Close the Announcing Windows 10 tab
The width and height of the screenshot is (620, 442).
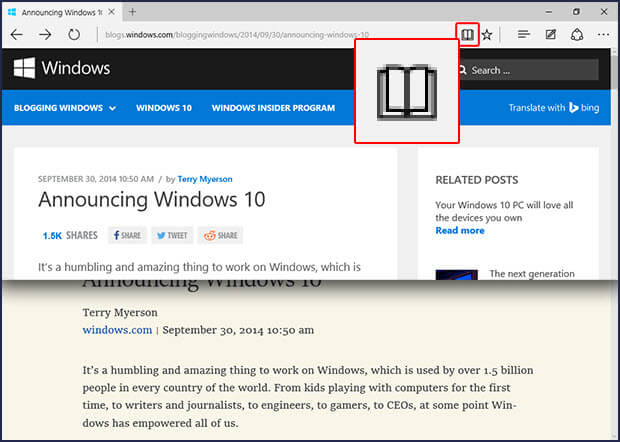pyautogui.click(x=112, y=12)
